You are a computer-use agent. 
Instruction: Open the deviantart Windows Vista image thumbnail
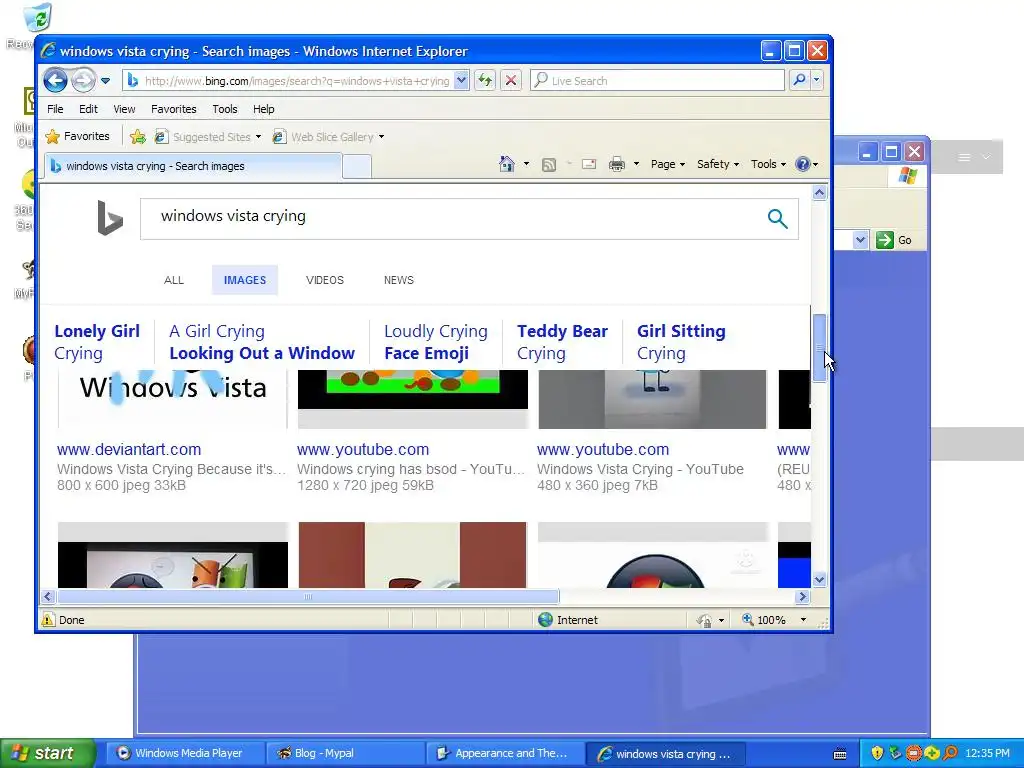pos(172,399)
